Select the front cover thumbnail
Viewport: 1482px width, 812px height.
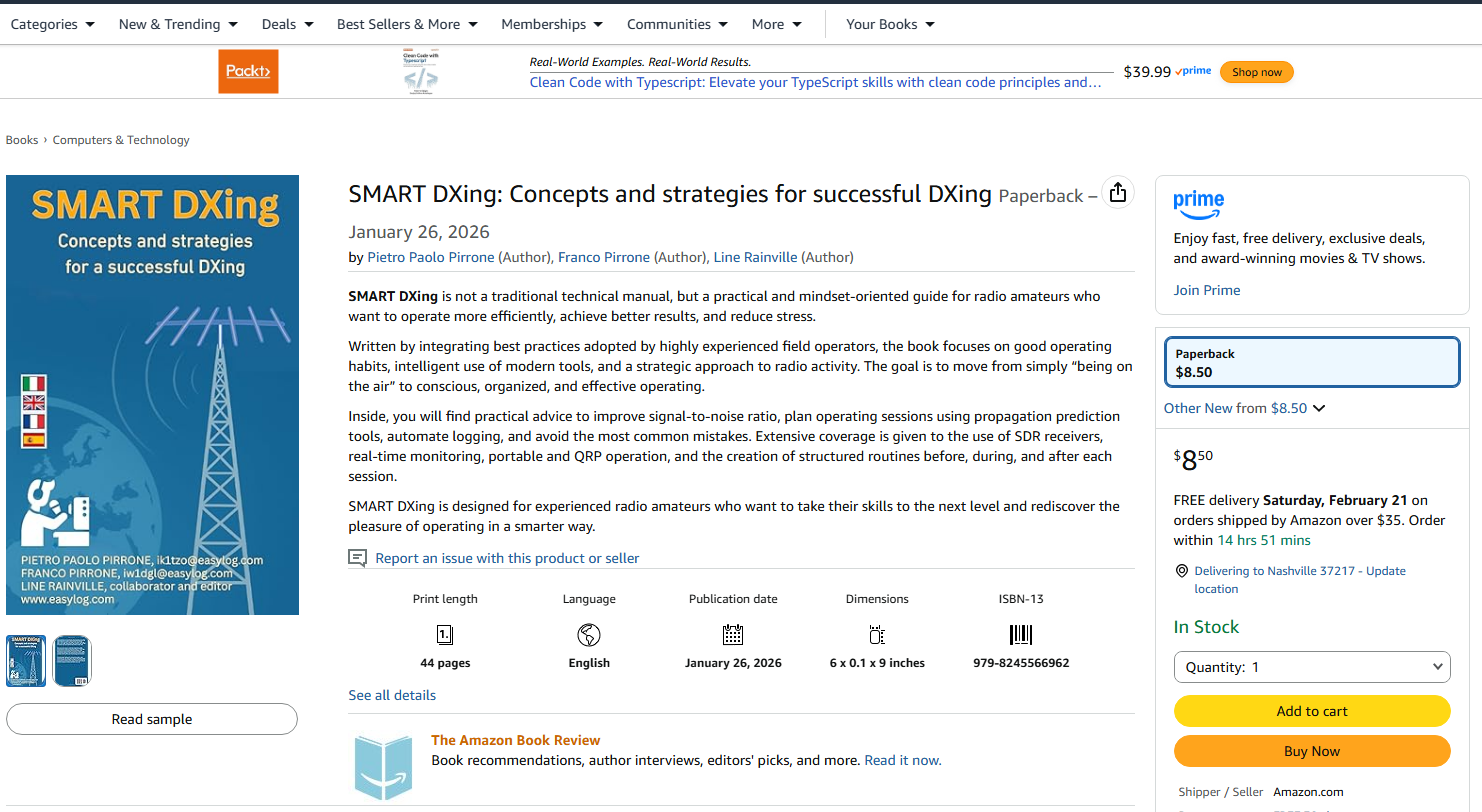(x=26, y=661)
